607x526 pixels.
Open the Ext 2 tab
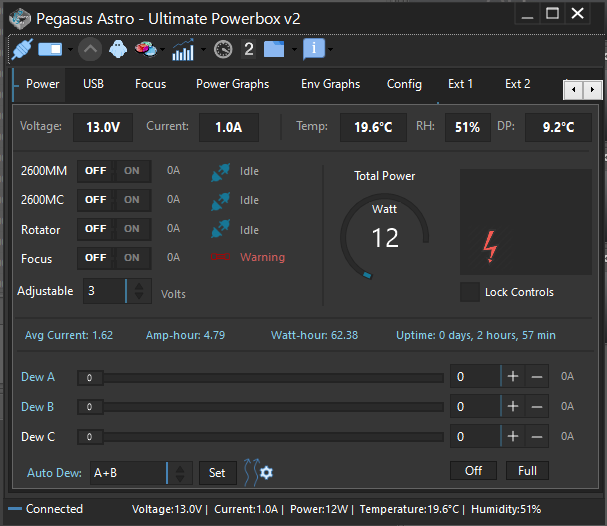point(518,84)
